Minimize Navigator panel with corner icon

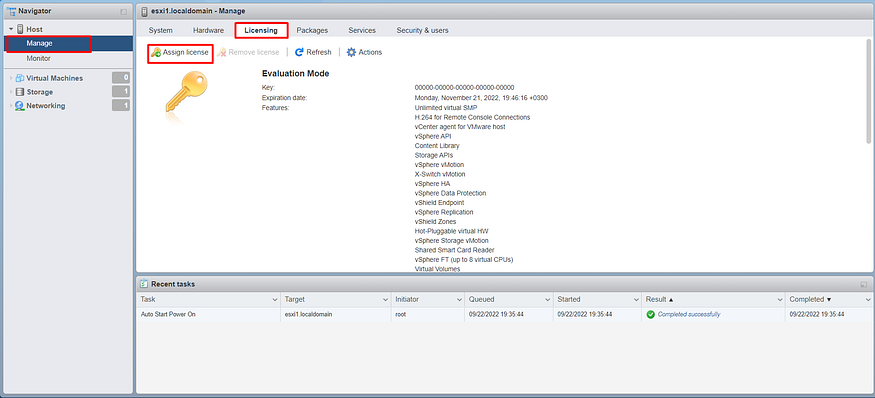click(x=123, y=11)
